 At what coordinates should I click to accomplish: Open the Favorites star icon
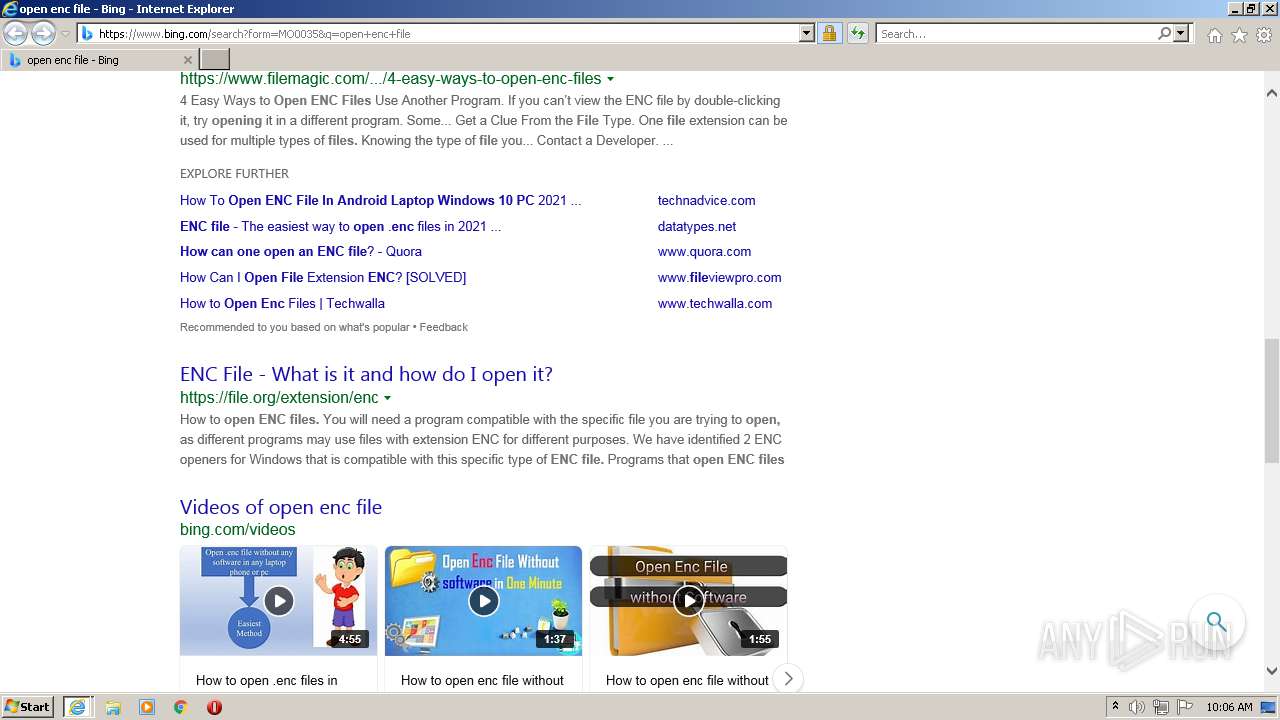1239,35
